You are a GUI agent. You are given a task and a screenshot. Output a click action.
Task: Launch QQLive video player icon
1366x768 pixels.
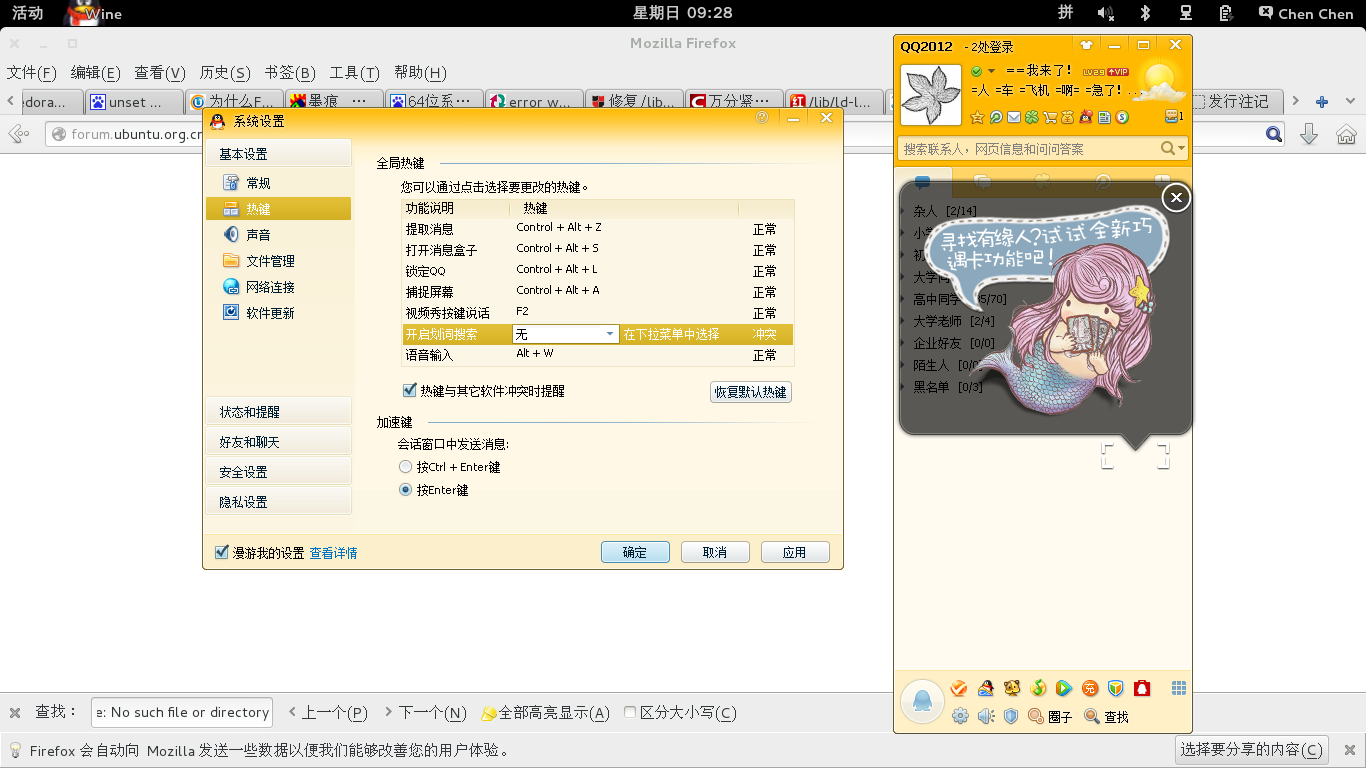coord(1064,688)
